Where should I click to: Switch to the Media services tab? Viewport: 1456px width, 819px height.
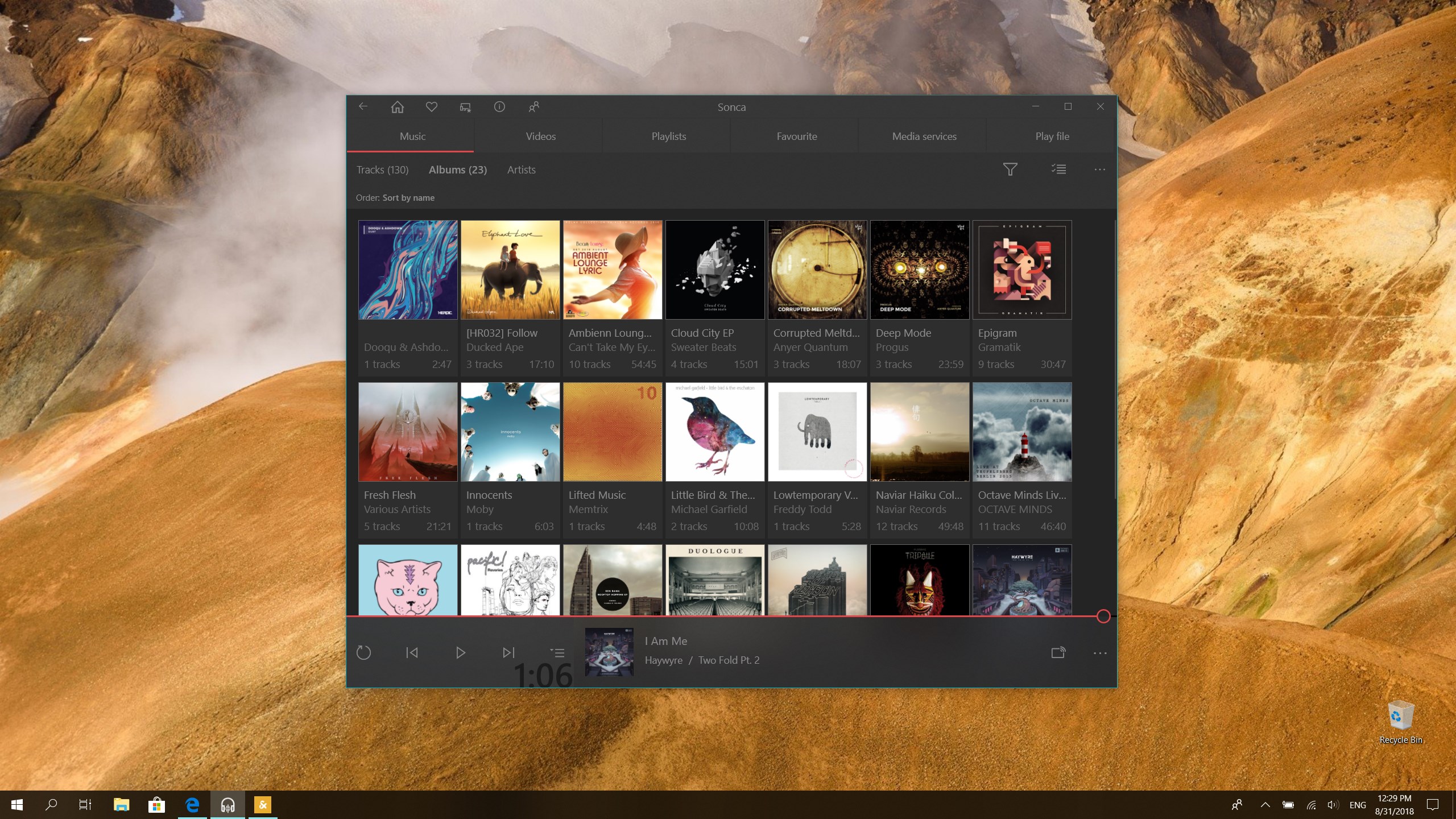pyautogui.click(x=924, y=136)
